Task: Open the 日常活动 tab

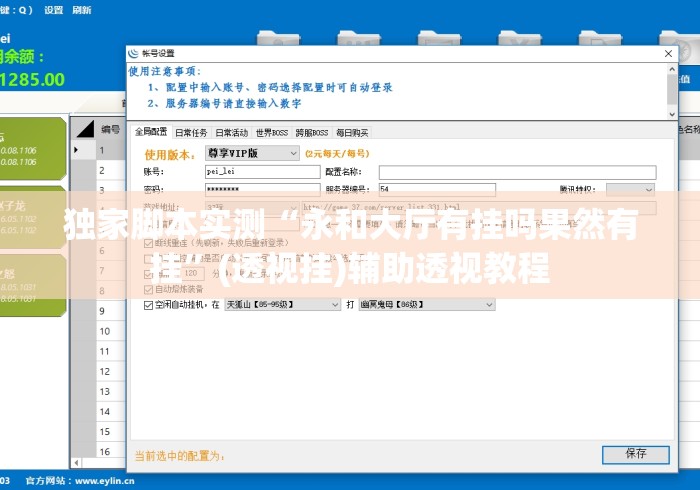Action: 231,133
